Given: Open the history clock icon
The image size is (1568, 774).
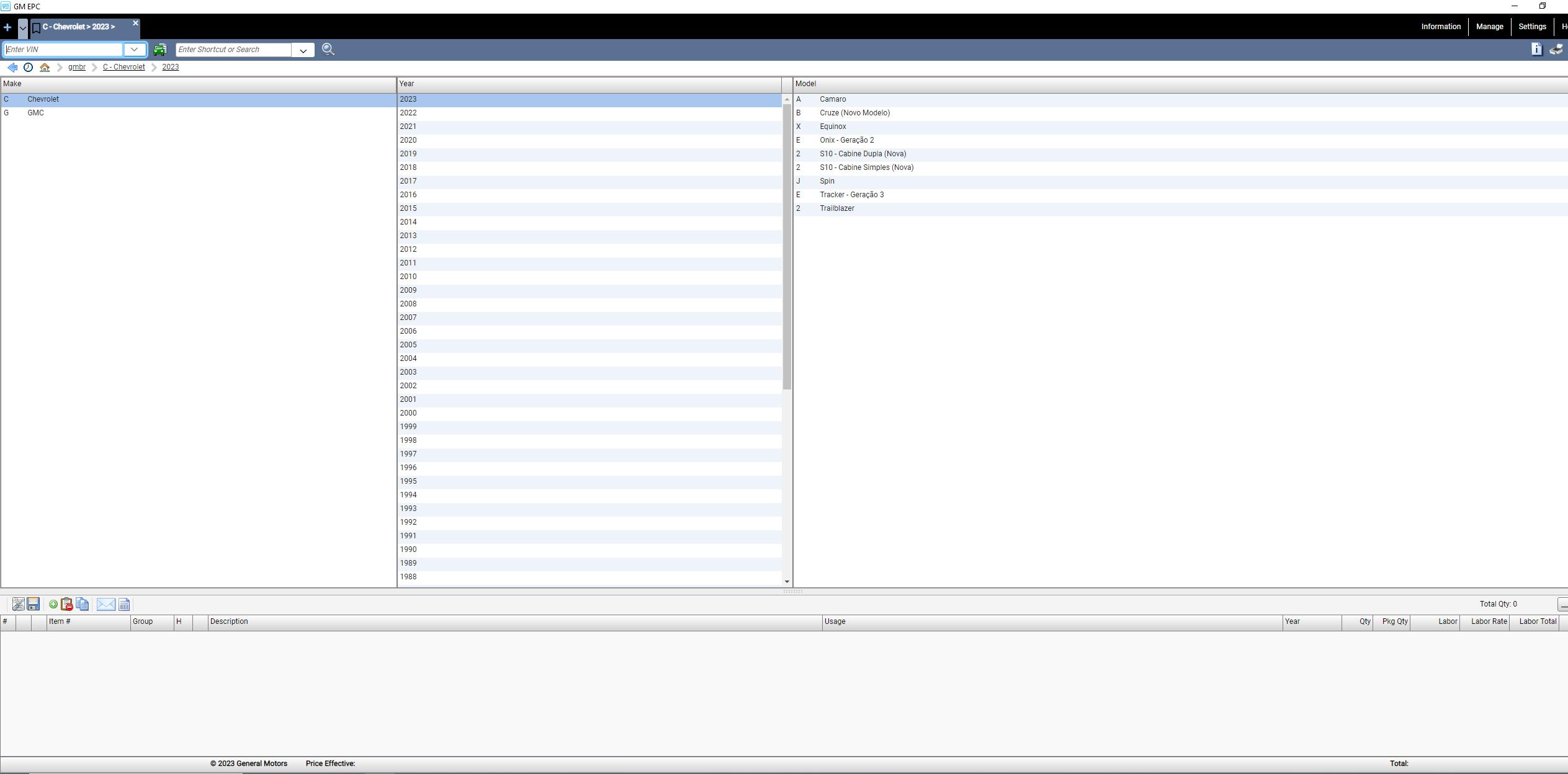Looking at the screenshot, I should (x=28, y=67).
